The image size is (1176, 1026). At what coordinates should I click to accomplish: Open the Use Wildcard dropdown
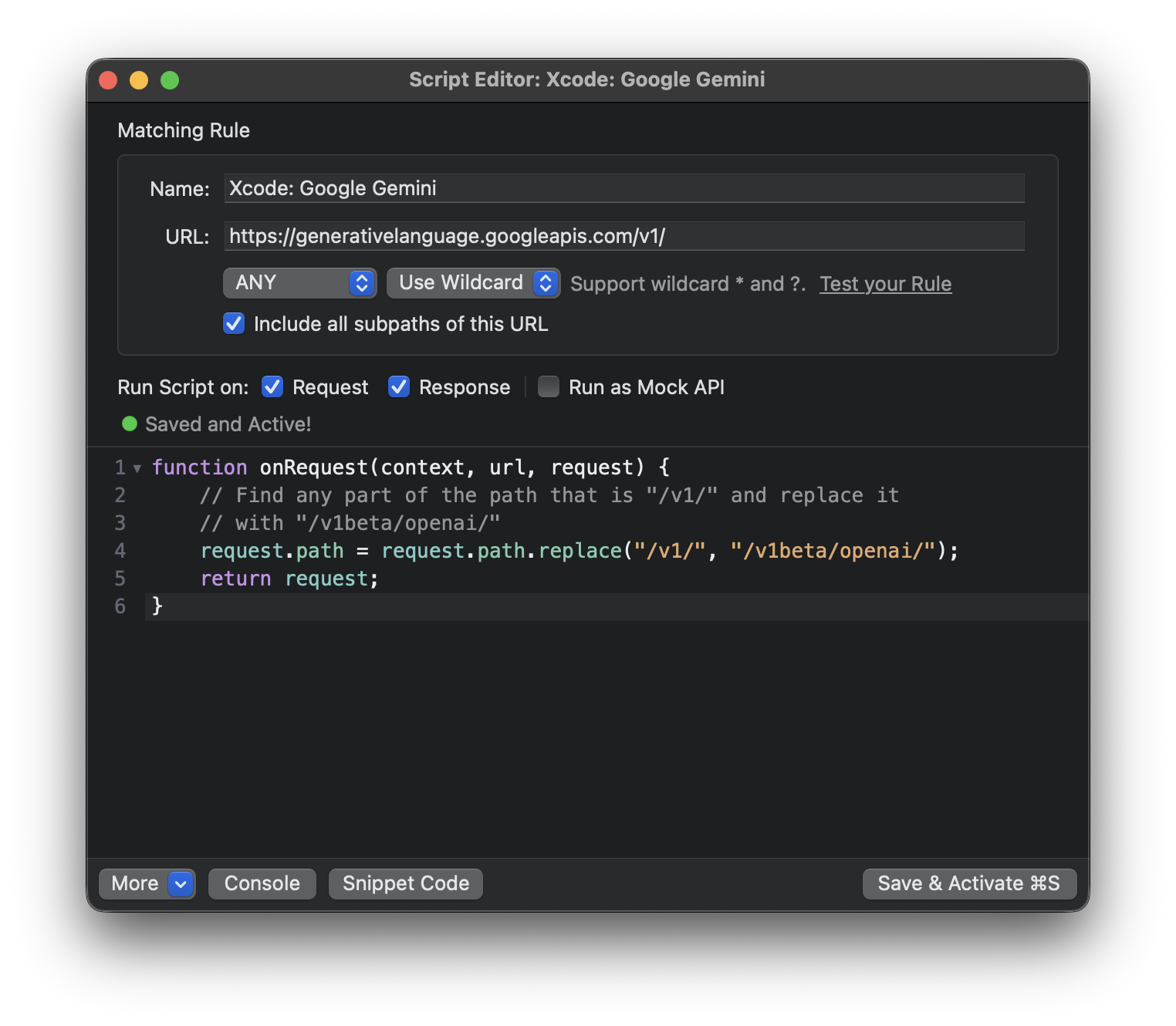[x=473, y=283]
